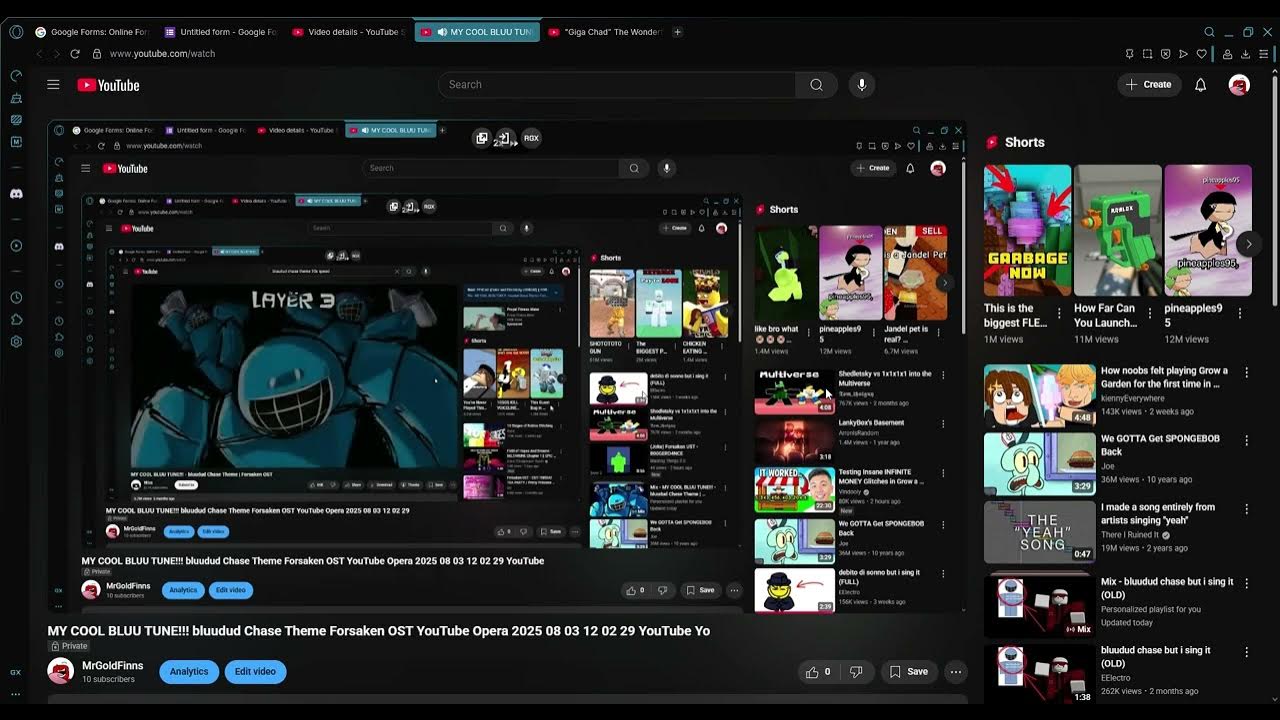Open the 'THE YEAH SONG' video thumbnail
The image size is (1280, 720).
(1039, 532)
